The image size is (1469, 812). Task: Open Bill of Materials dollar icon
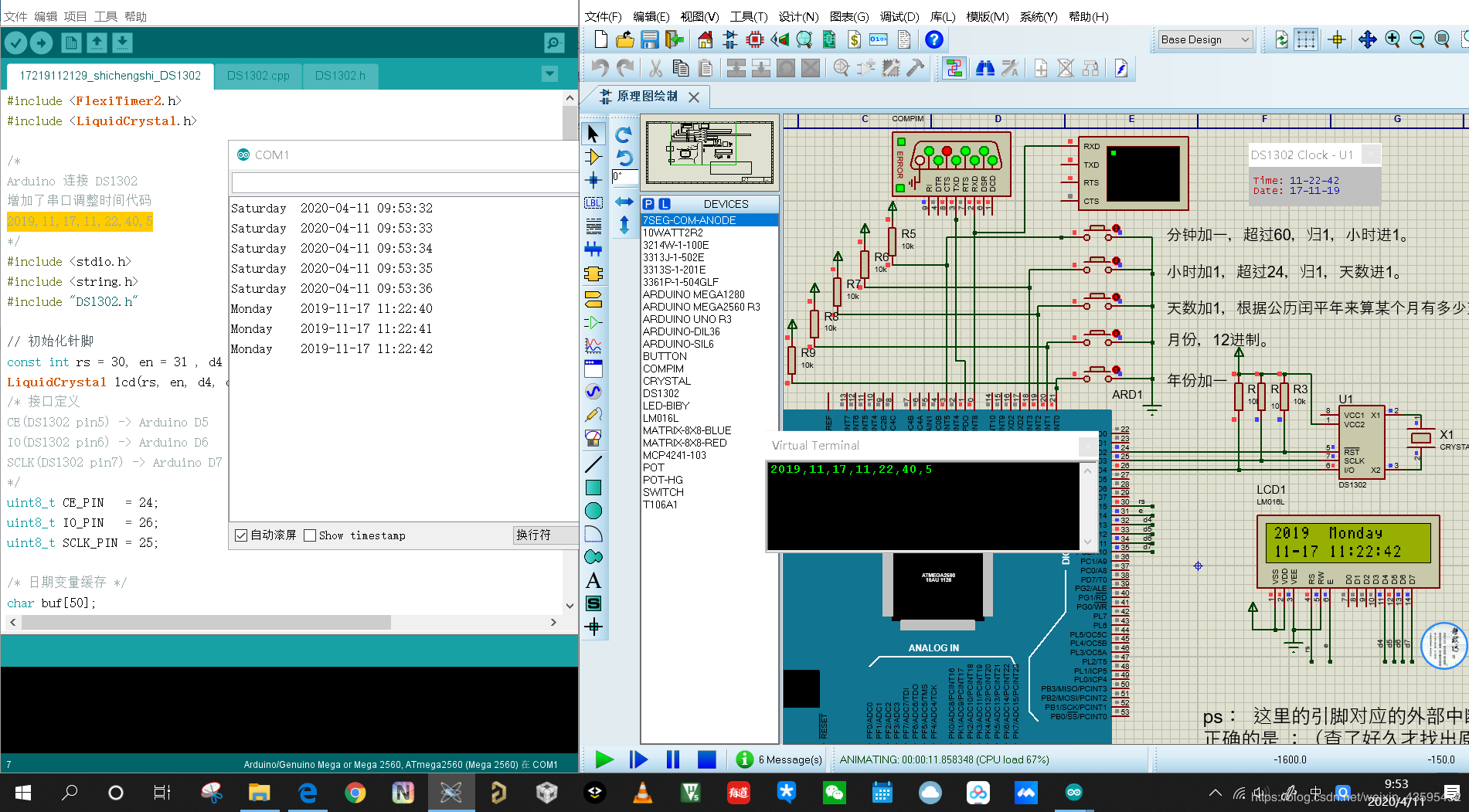[854, 39]
